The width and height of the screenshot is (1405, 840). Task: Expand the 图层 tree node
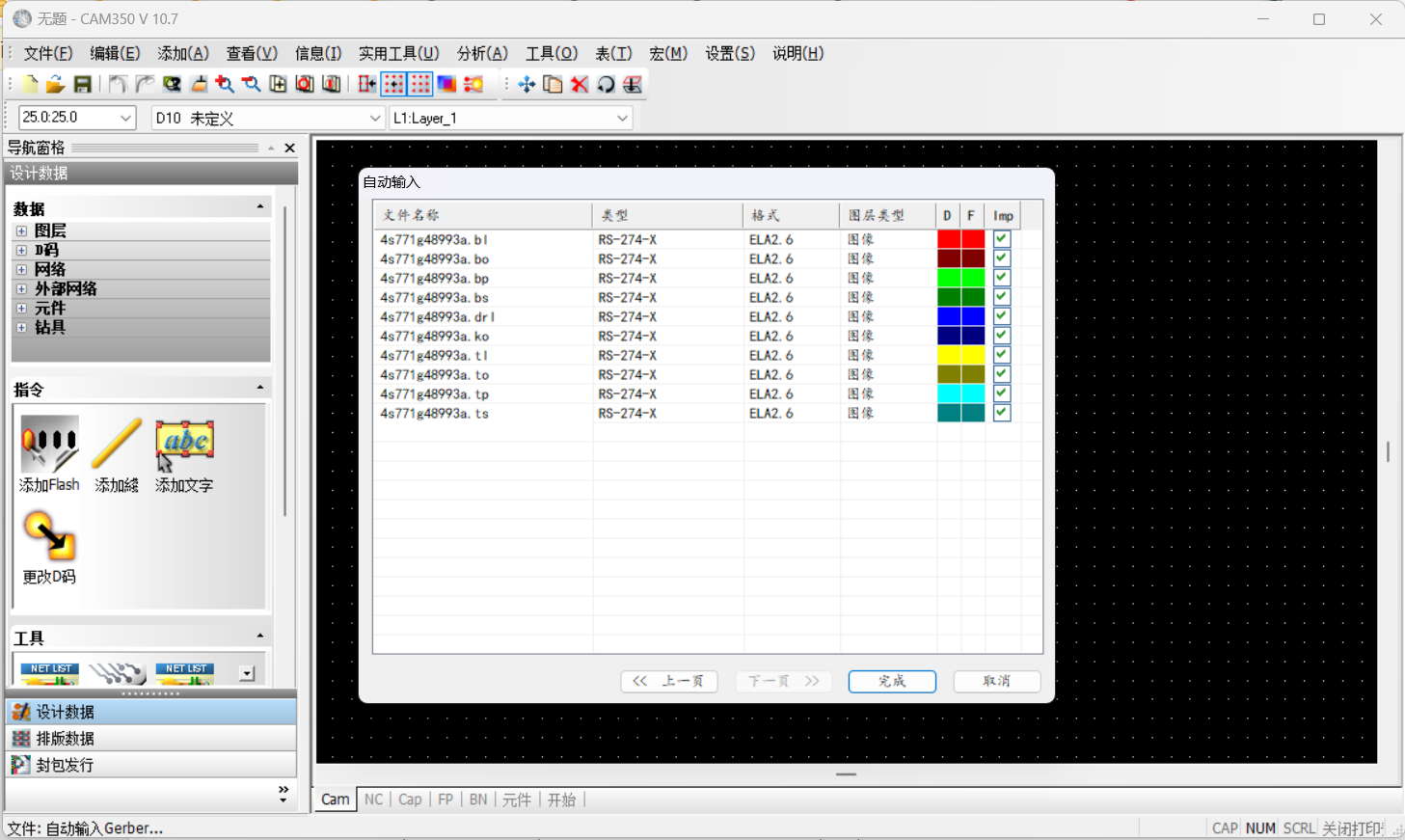(21, 231)
